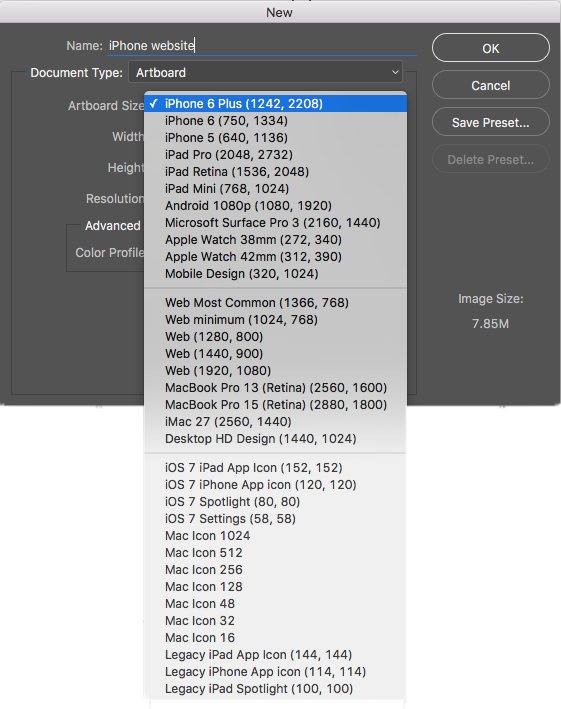Viewport: 561px width, 709px height.
Task: Pick Mac Icon 256 preset
Action: point(275,570)
